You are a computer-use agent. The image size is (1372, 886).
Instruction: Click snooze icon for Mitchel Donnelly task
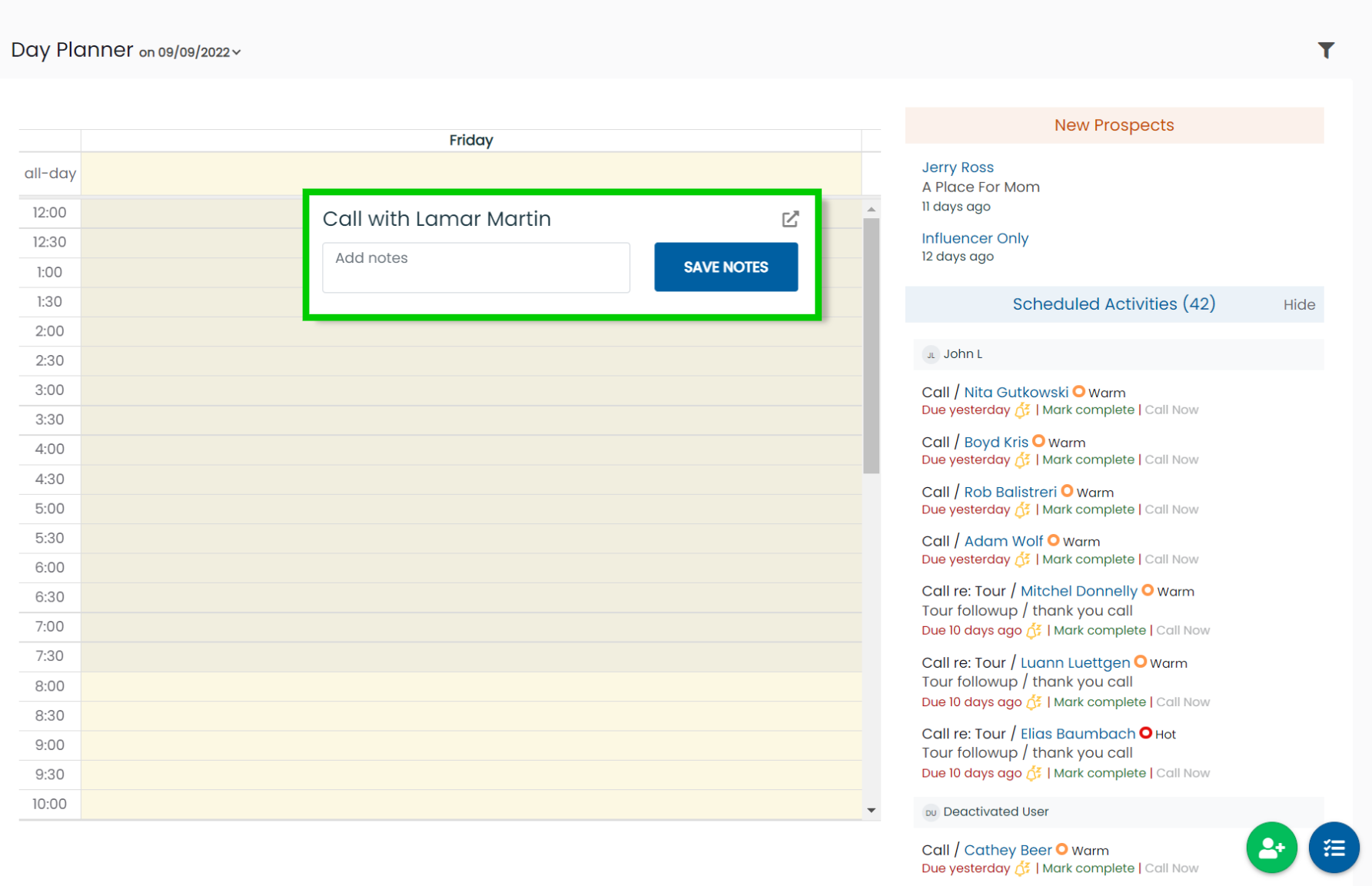tap(1034, 631)
